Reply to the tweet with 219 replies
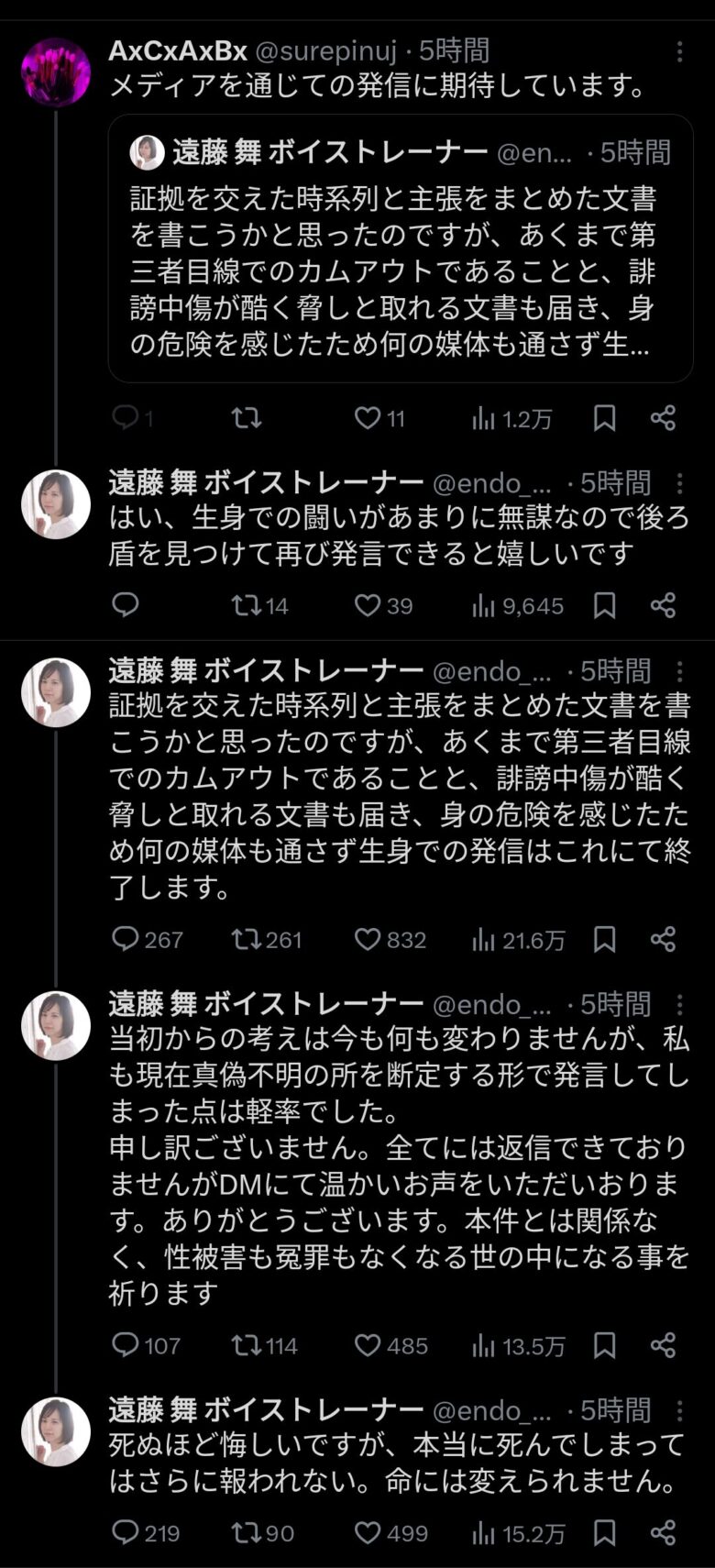 coord(126,1532)
